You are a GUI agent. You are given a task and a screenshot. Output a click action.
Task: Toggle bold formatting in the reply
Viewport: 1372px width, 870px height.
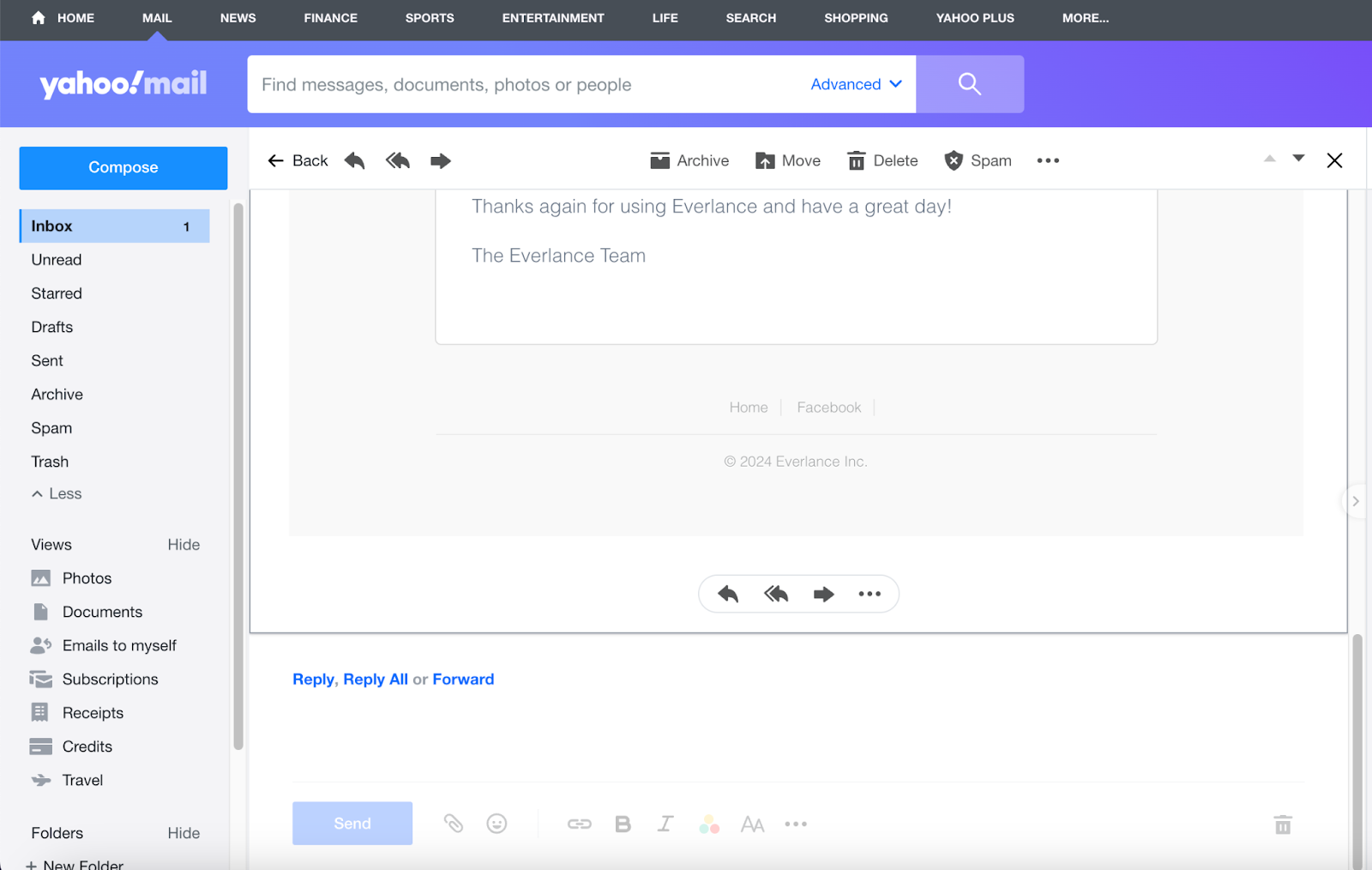point(623,824)
